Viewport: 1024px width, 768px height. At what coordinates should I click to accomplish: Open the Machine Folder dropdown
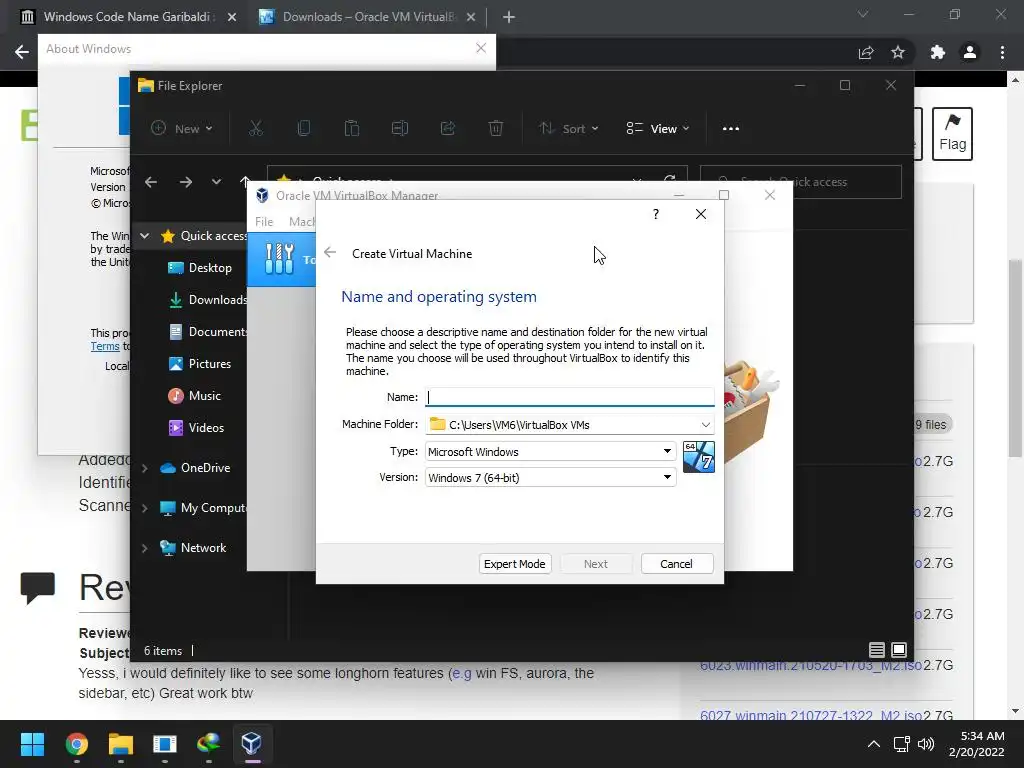[705, 425]
